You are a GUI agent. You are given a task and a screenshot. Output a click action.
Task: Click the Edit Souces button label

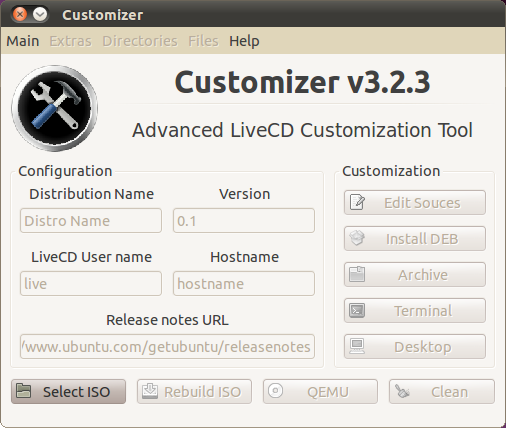pos(422,203)
